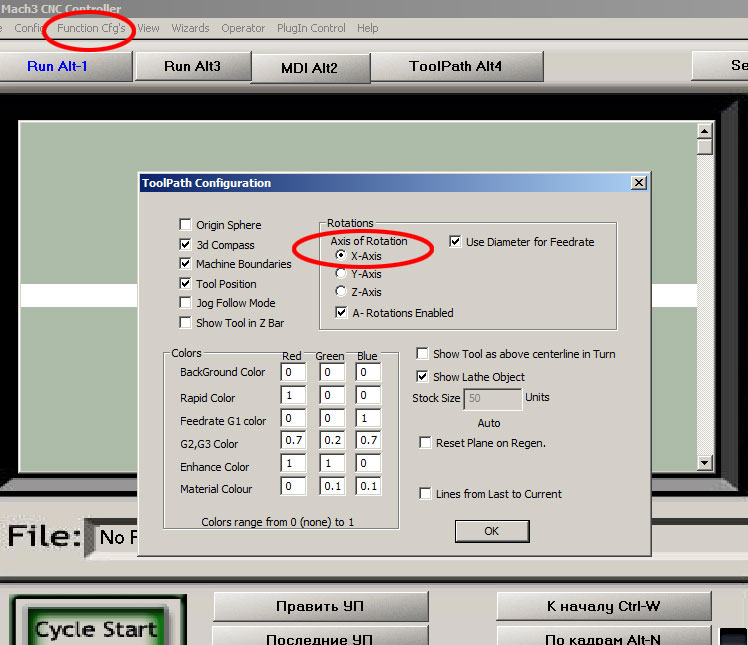748x645 pixels.
Task: Enable the Origin Sphere checkbox
Action: [x=185, y=225]
